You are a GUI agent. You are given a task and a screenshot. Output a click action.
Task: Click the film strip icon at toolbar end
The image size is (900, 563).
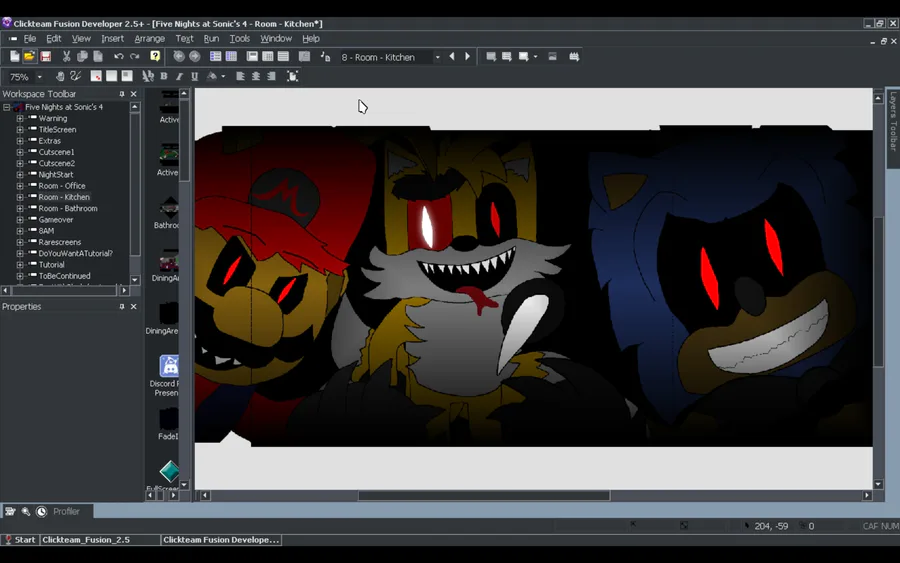coord(574,56)
